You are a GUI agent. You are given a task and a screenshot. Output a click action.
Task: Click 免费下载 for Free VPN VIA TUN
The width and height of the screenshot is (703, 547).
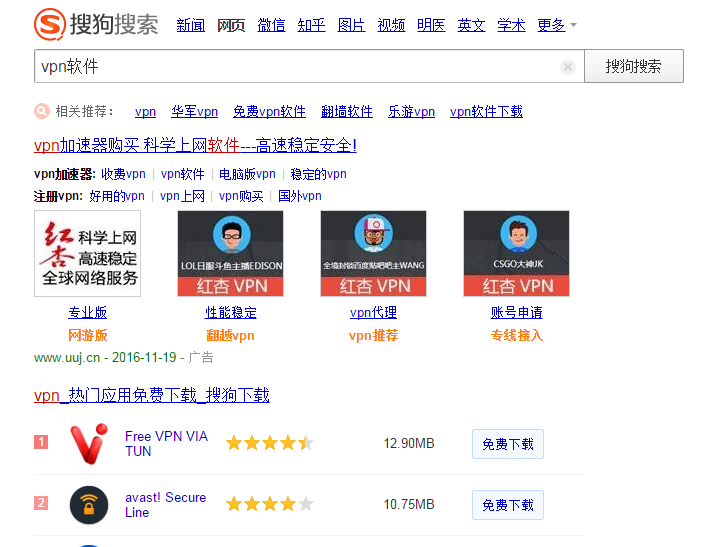(x=508, y=444)
